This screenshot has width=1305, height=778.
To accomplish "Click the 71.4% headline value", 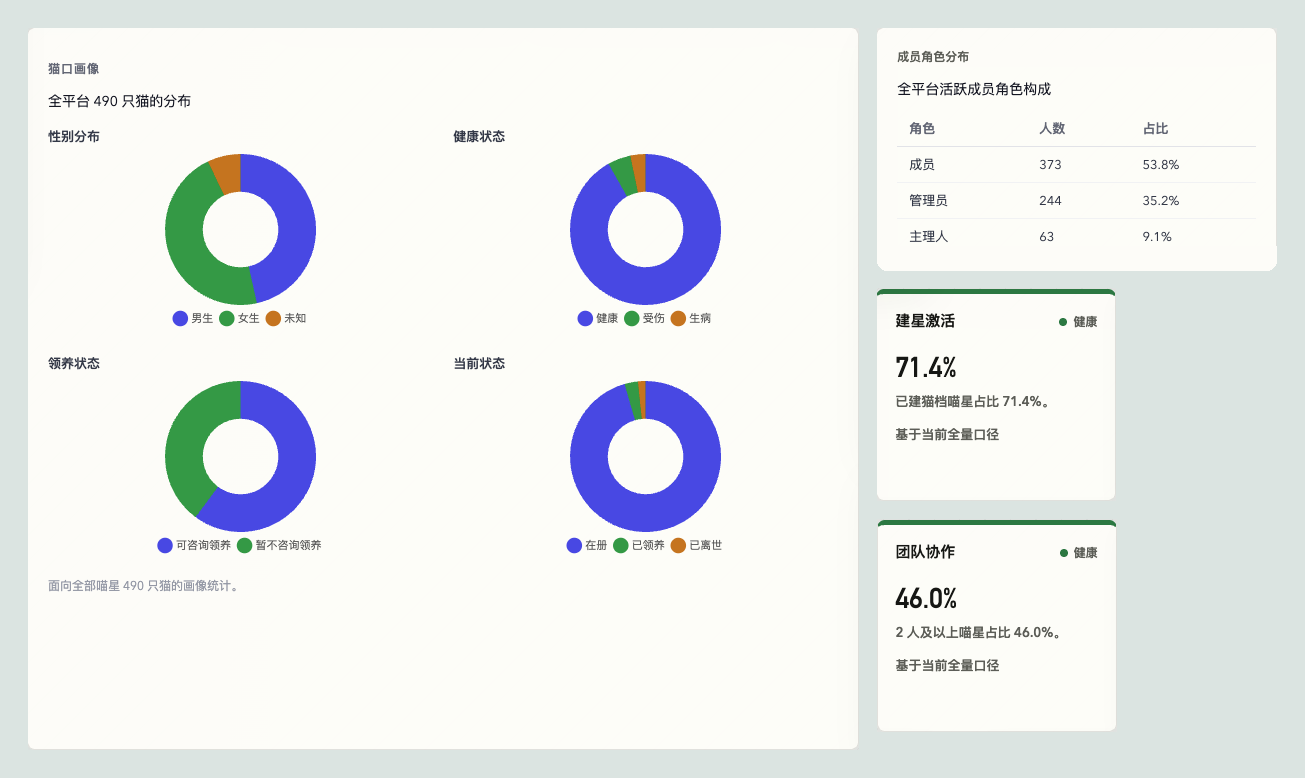I will (x=926, y=367).
